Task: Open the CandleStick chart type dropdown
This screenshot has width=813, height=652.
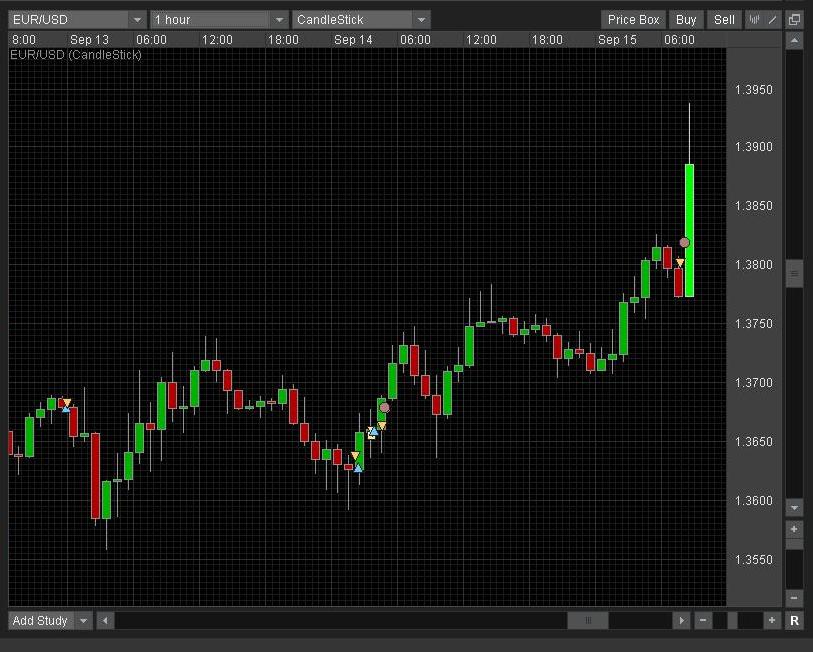Action: pos(421,20)
